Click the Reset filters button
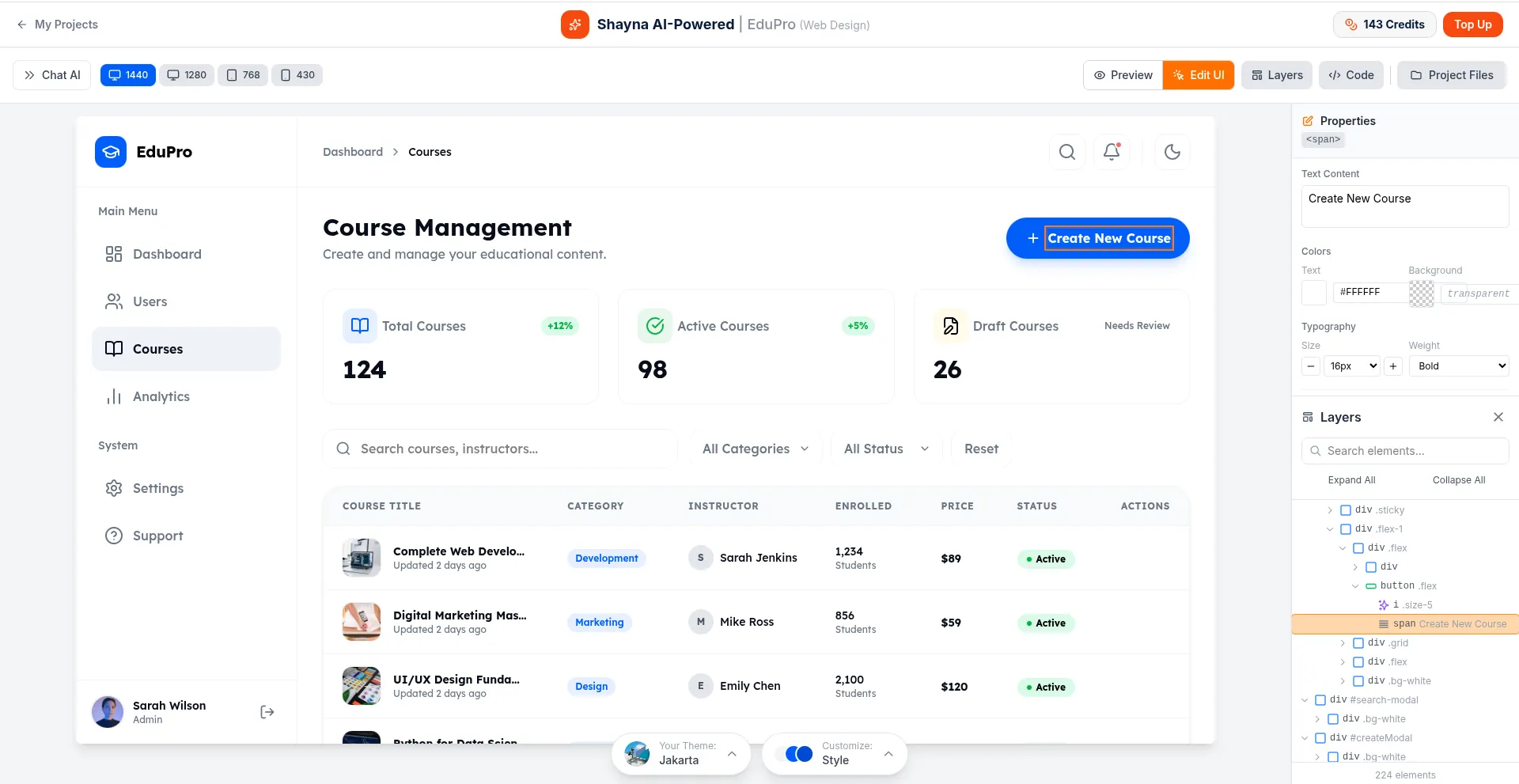The width and height of the screenshot is (1519, 784). coord(981,449)
